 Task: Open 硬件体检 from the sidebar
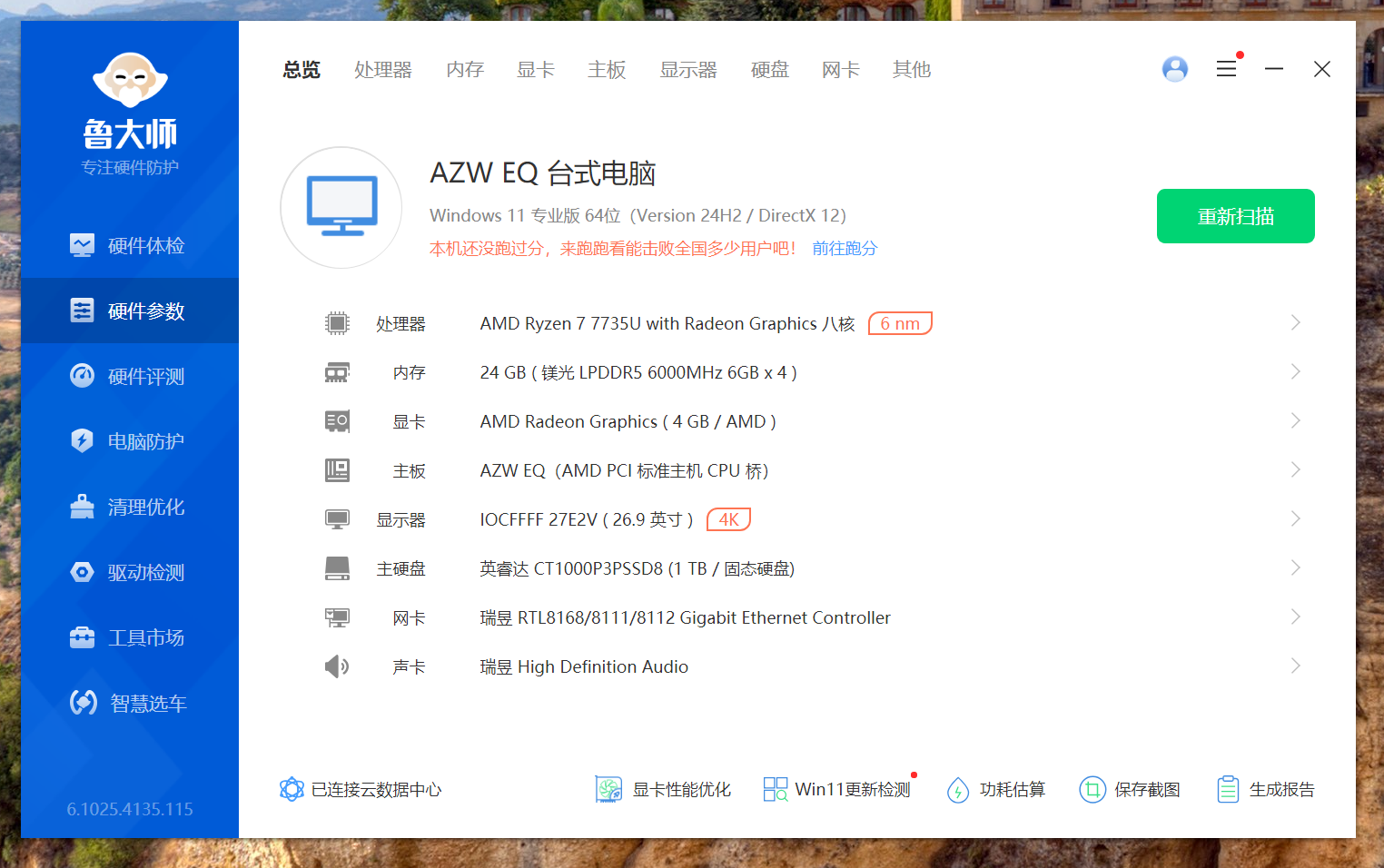[129, 245]
